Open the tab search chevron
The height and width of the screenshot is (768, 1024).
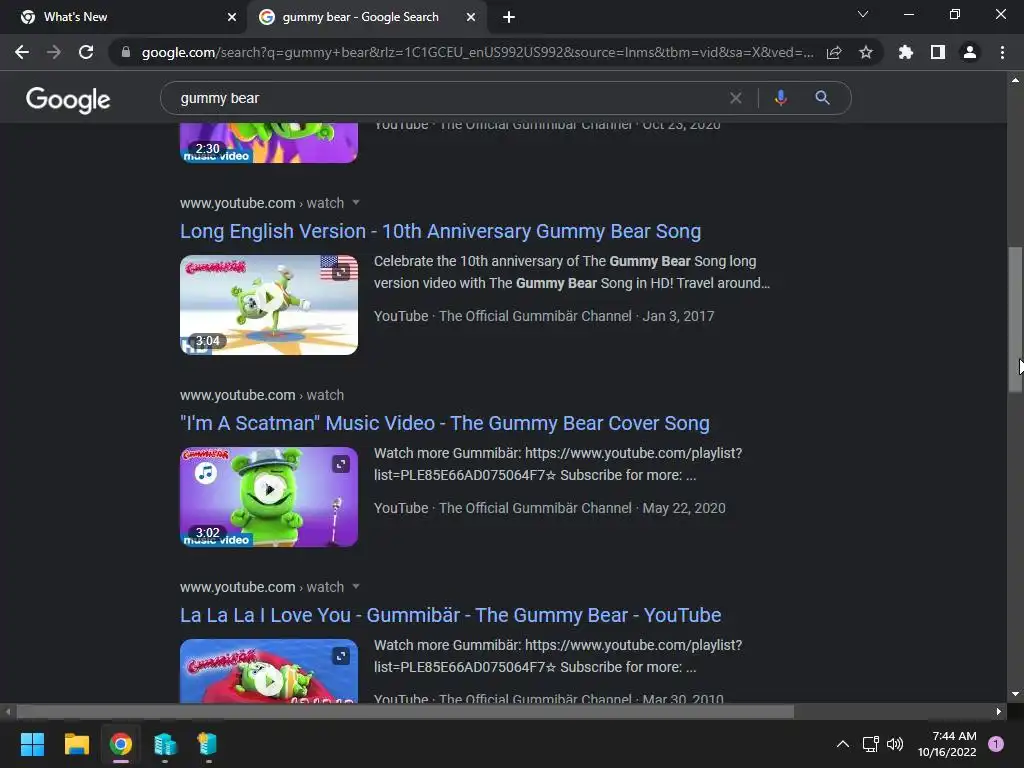click(x=863, y=14)
